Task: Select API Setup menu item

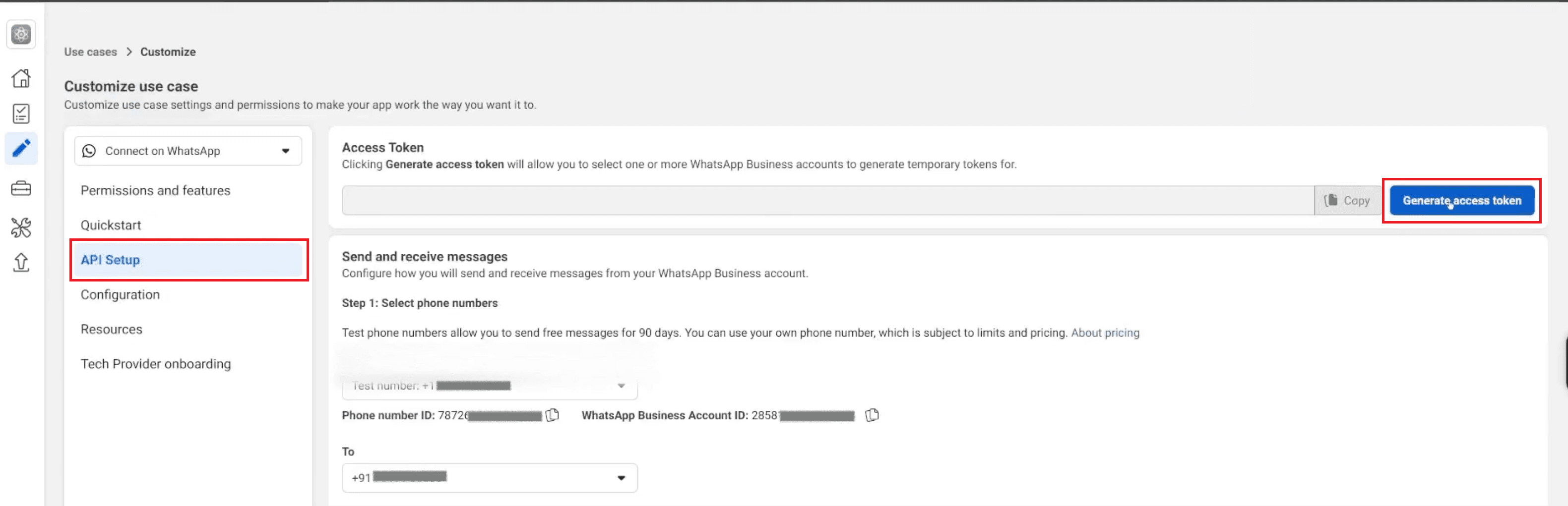Action: (x=188, y=260)
